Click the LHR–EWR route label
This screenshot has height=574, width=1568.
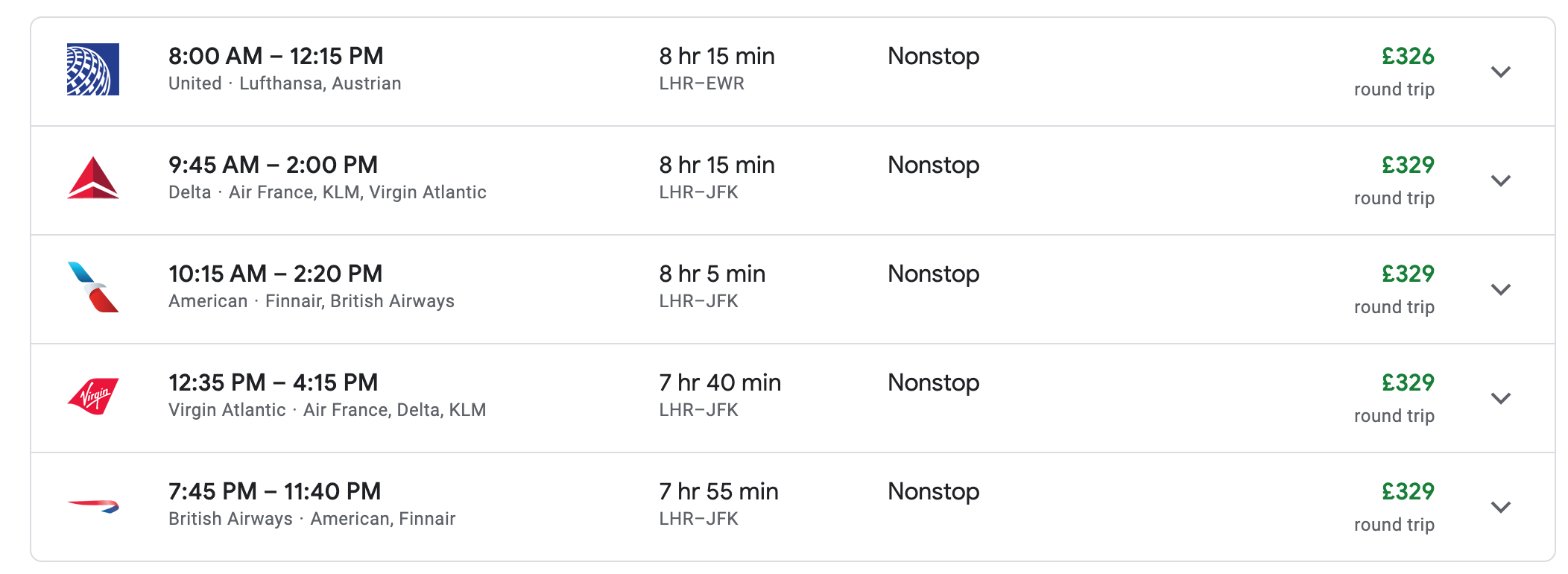coord(701,83)
